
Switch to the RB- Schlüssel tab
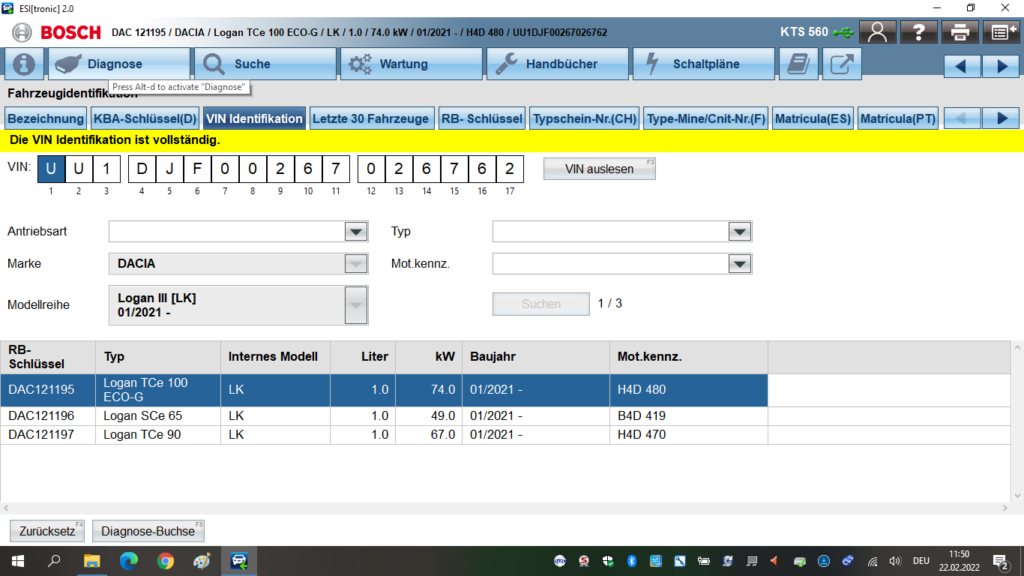point(482,119)
